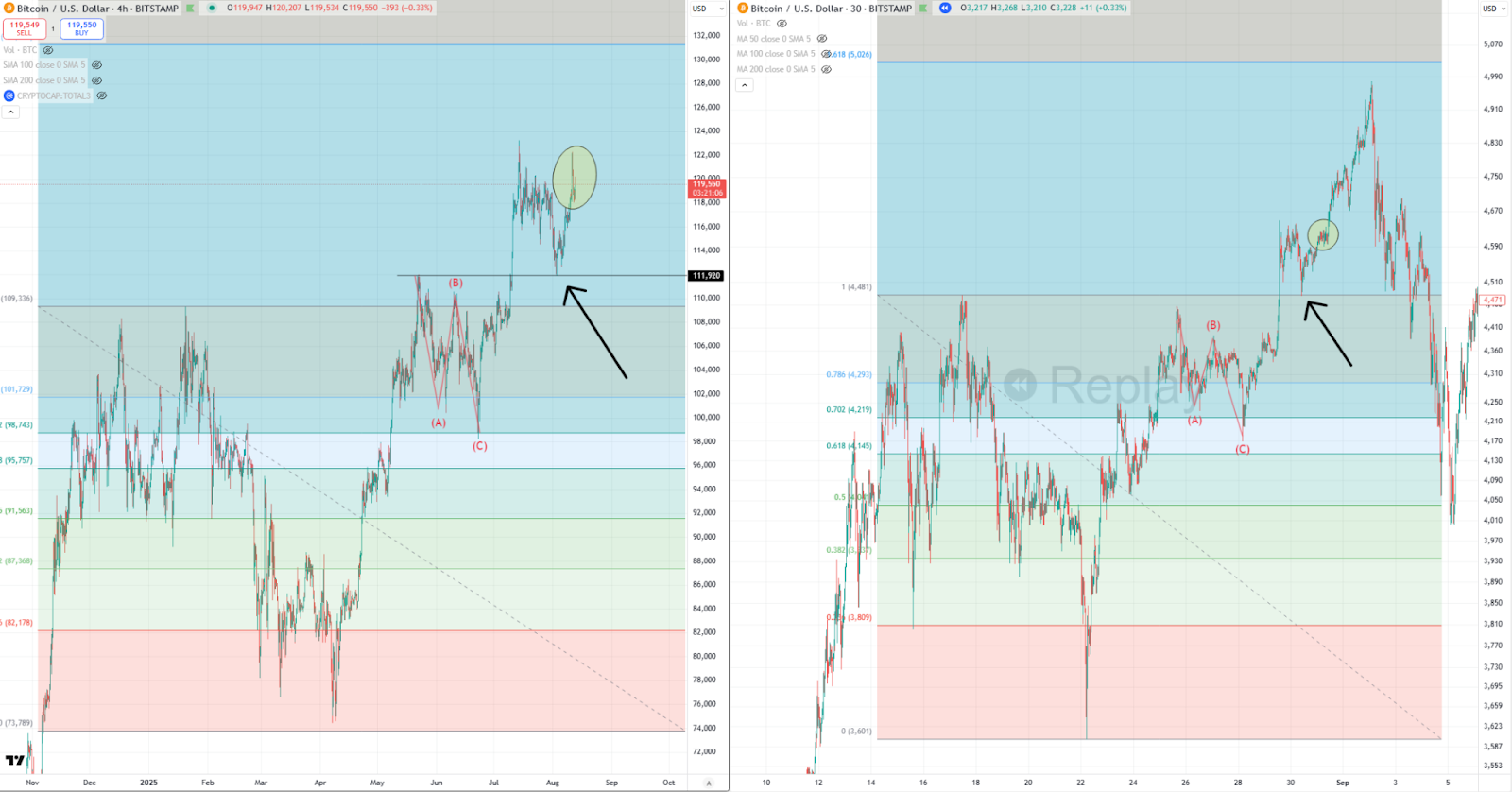Click the CRYPTOCAP:TOTAL3 symbol logo
The width and height of the screenshot is (1512, 792).
coord(9,95)
